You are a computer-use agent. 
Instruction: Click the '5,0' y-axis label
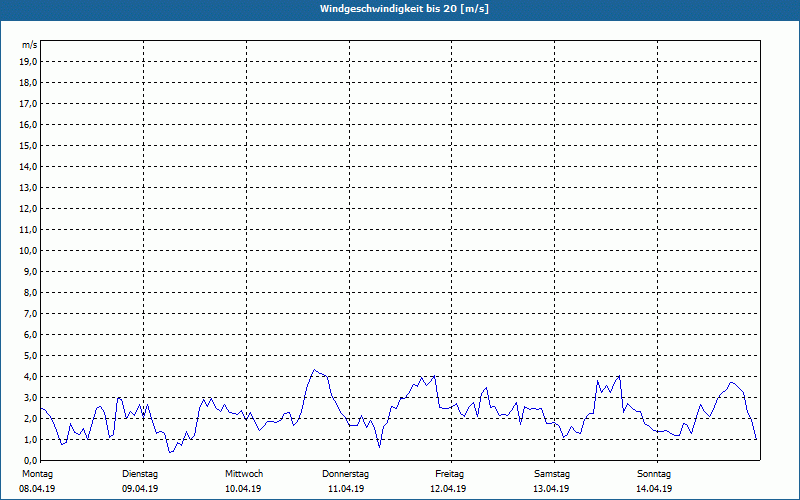30,356
